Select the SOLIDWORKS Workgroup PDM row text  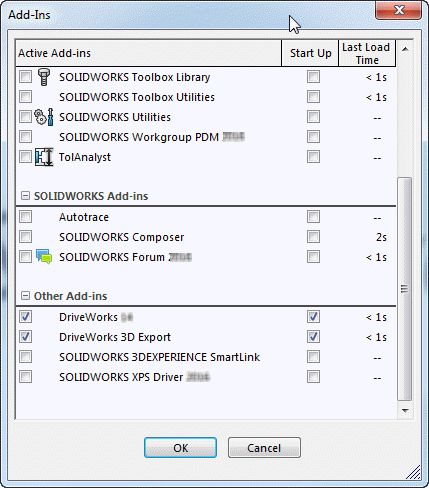tap(152, 137)
